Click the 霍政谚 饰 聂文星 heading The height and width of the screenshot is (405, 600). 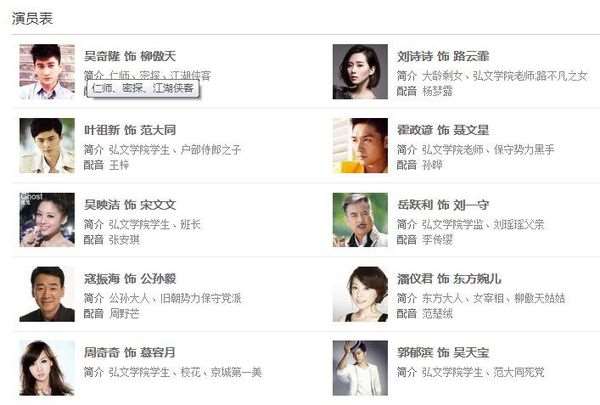tap(443, 130)
